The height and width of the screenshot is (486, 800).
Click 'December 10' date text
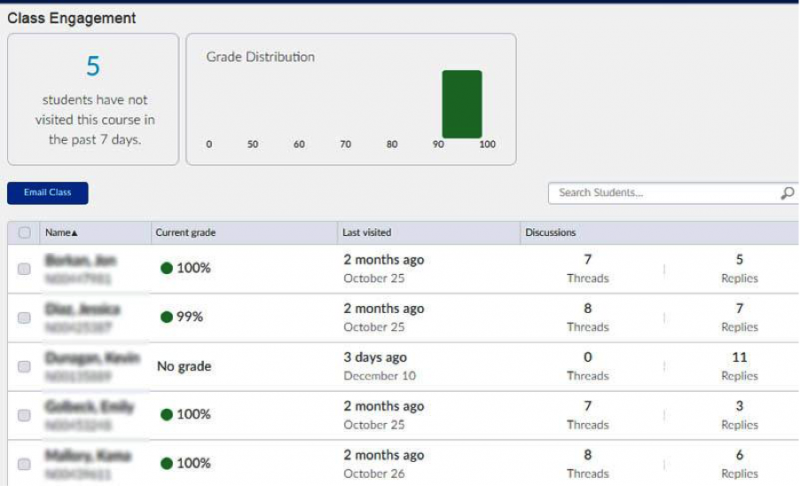pos(380,376)
